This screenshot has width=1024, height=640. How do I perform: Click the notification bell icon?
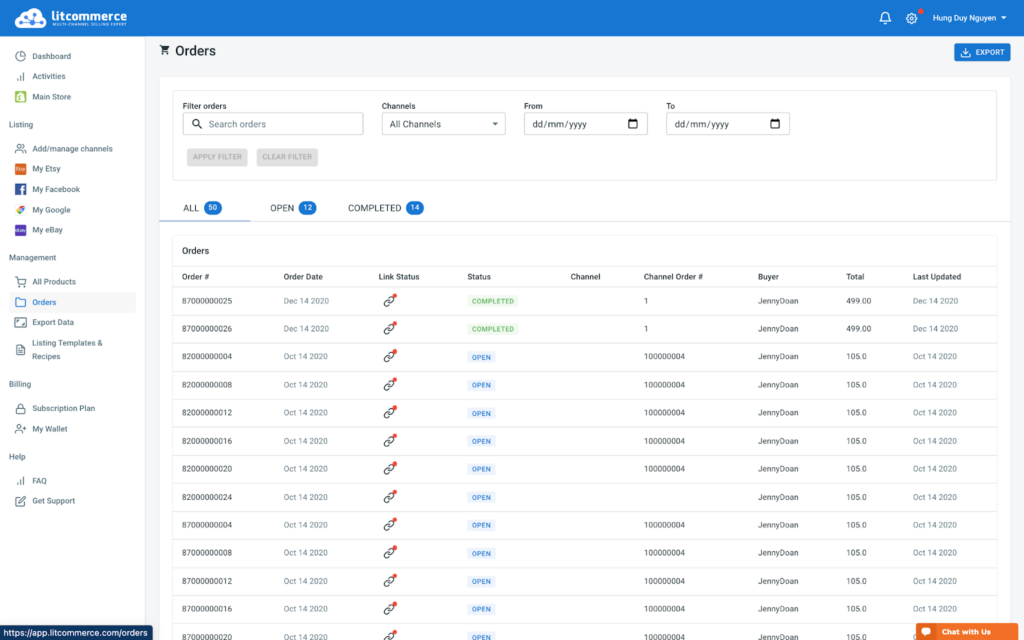tap(885, 18)
